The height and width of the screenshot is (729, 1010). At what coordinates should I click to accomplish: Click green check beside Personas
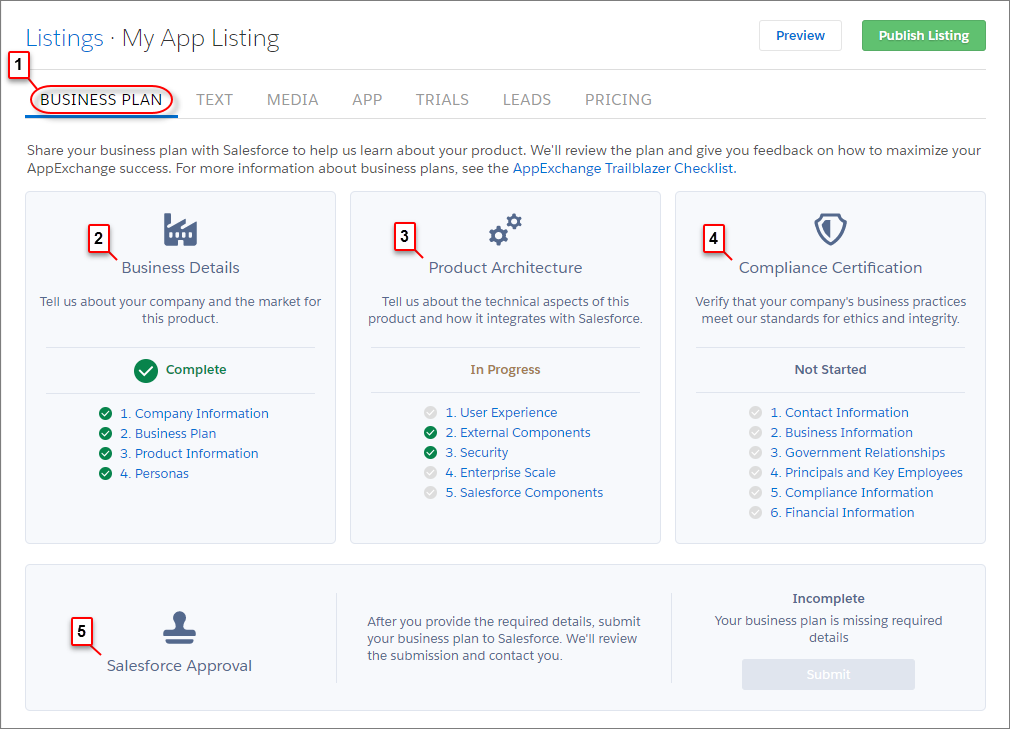coord(106,473)
